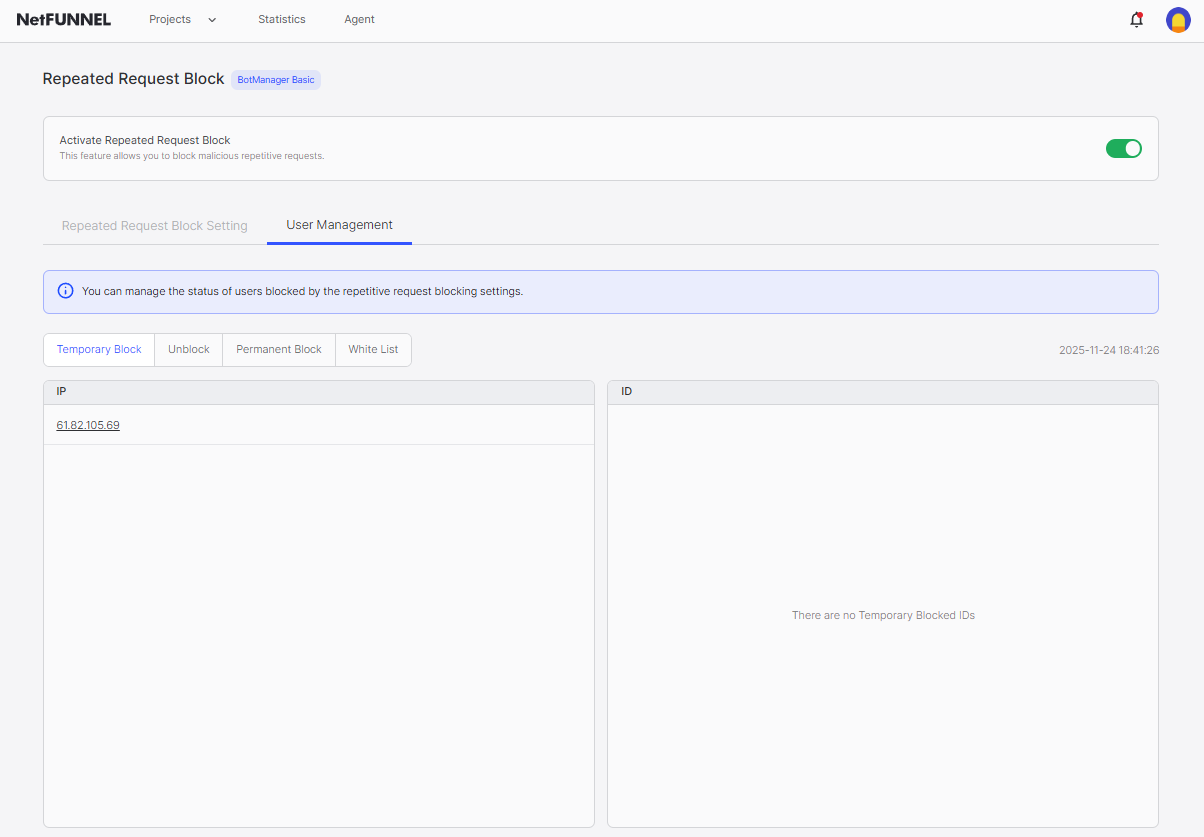Click the info icon in the blue banner
Viewport: 1204px width, 837px height.
(66, 291)
